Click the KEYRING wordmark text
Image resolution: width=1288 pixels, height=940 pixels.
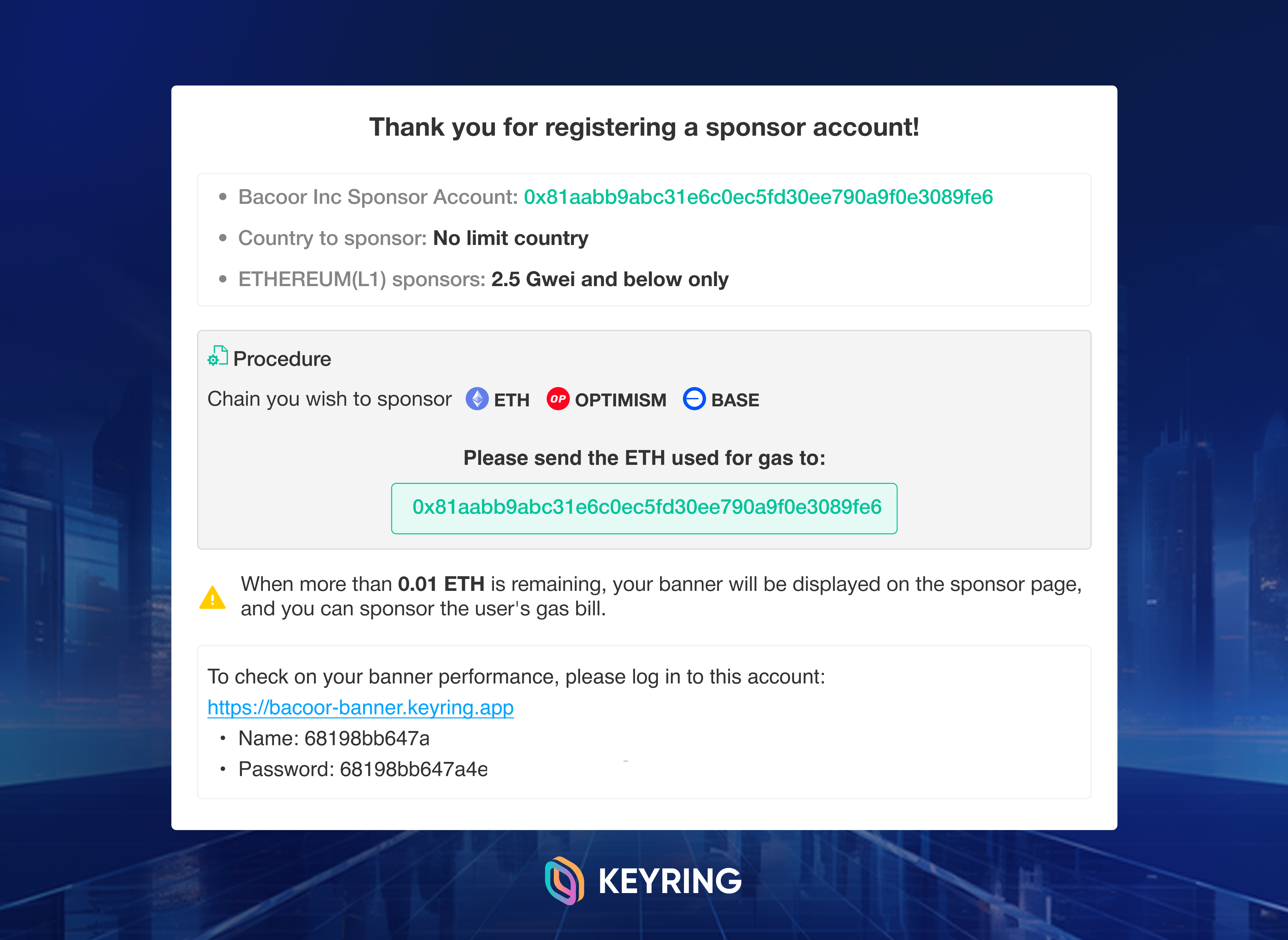tap(670, 881)
